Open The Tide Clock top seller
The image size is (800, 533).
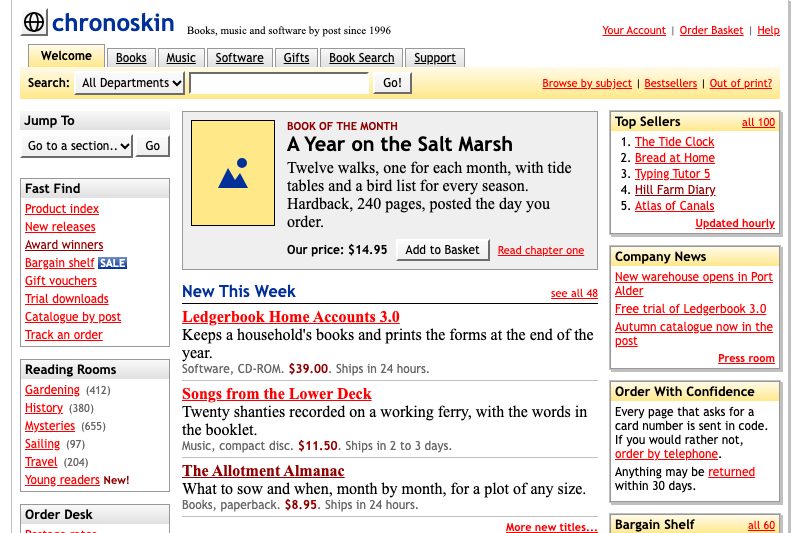pos(674,142)
